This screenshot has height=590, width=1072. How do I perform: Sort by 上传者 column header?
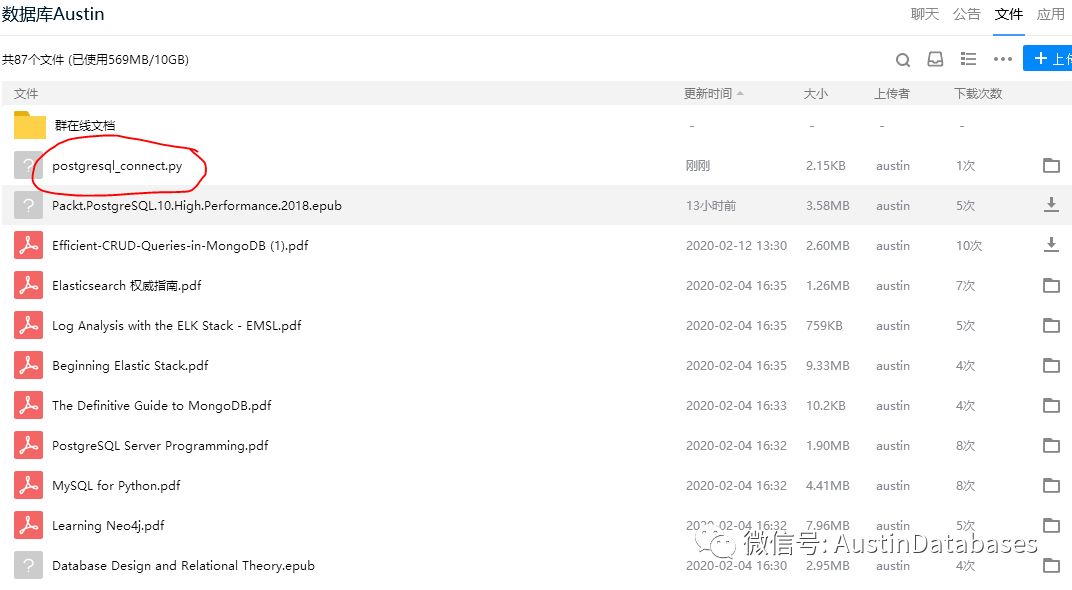892,94
